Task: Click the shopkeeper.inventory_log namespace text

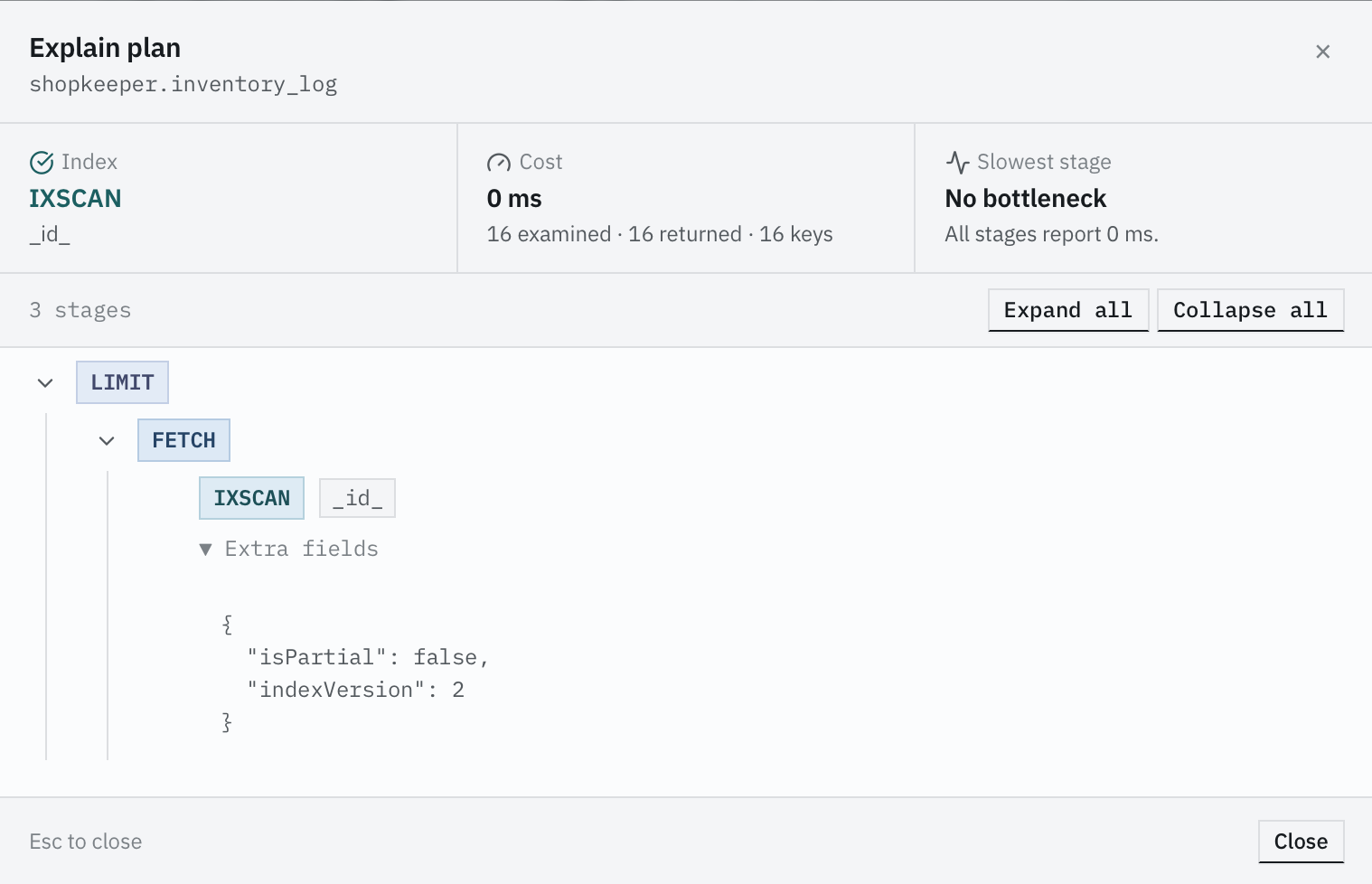Action: [x=183, y=84]
